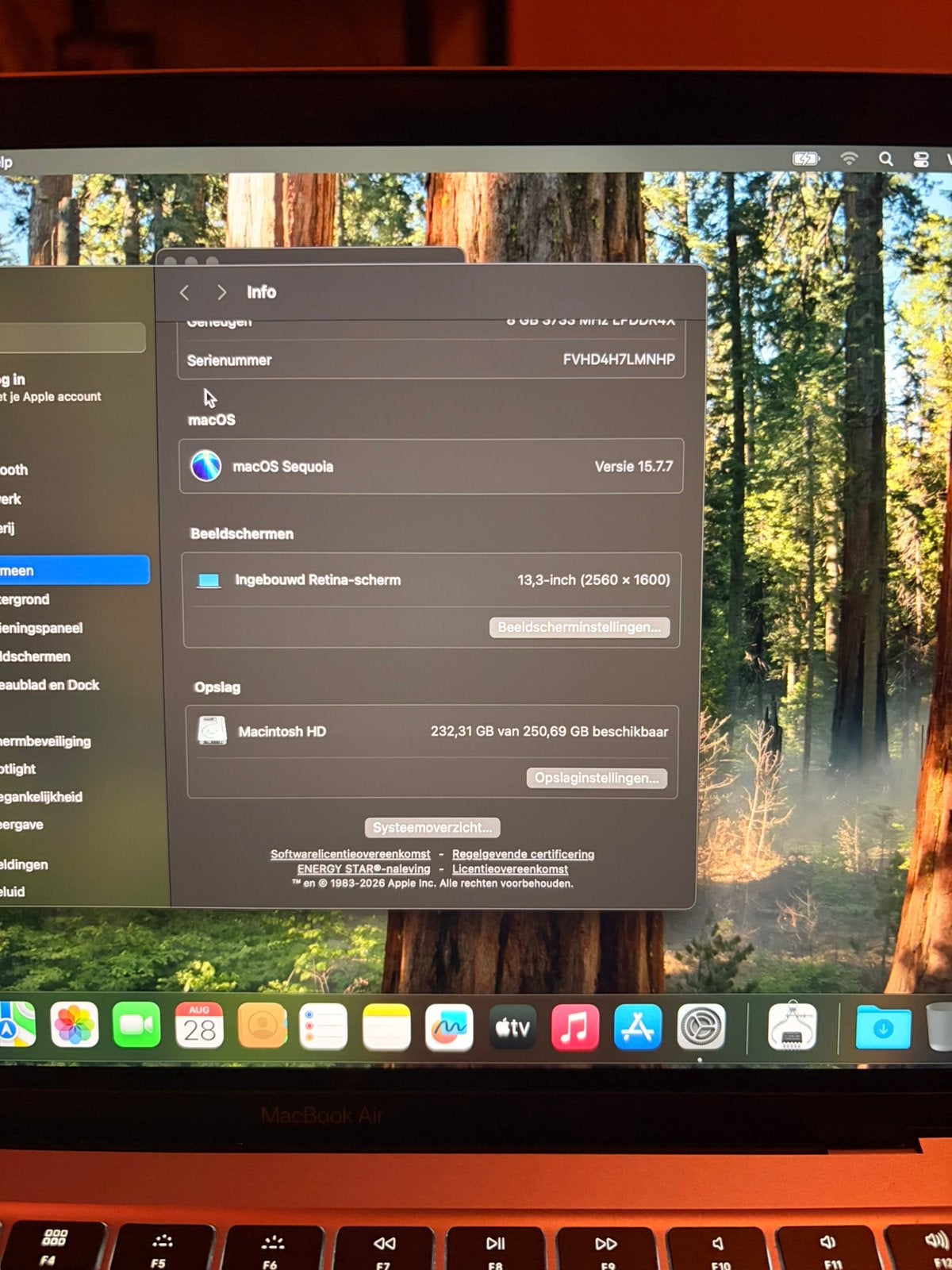Select Beeldschermen in the sidebar
Viewport: 952px width, 1270px height.
35,656
